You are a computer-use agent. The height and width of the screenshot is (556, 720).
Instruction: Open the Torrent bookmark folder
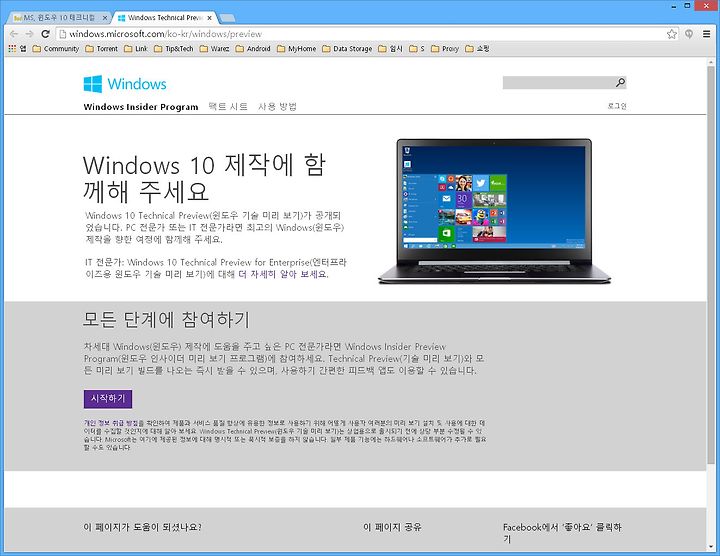[101, 49]
